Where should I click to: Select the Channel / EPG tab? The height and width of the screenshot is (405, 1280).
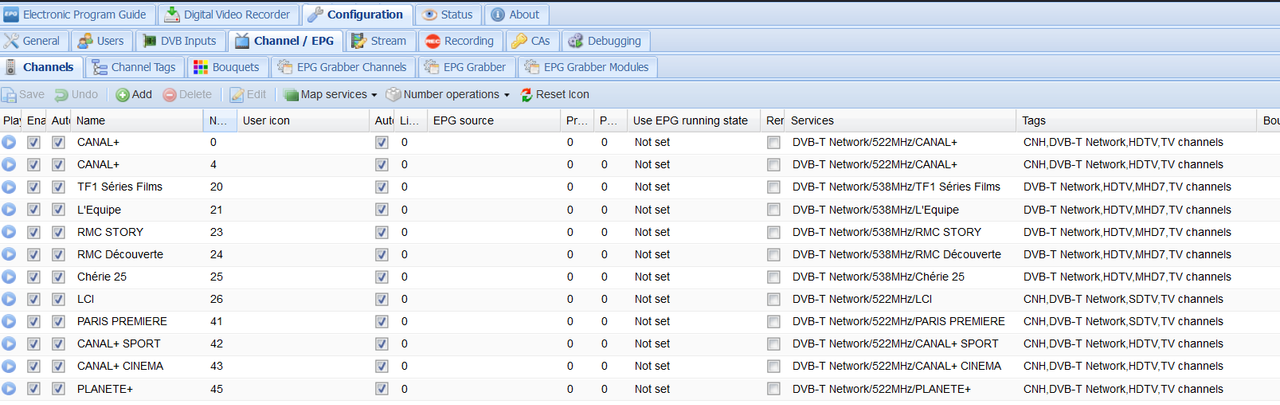[x=285, y=41]
